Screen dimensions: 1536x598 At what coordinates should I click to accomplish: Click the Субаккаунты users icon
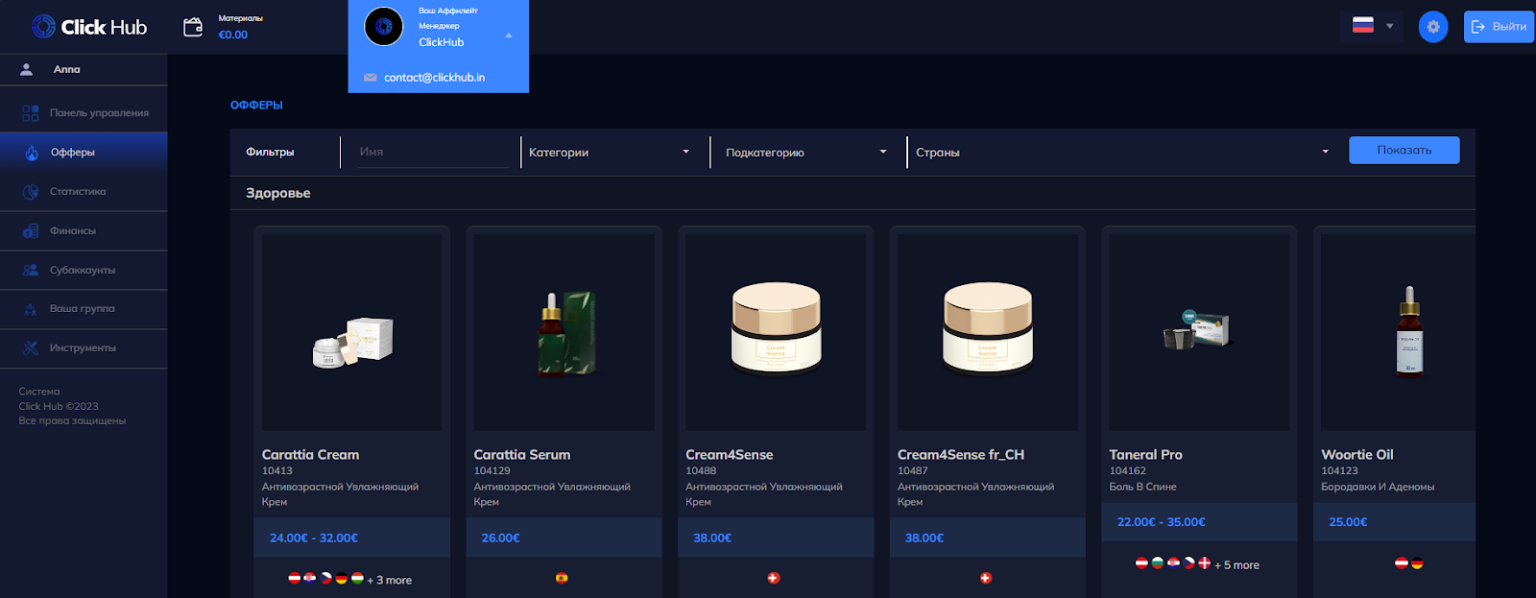(30, 270)
